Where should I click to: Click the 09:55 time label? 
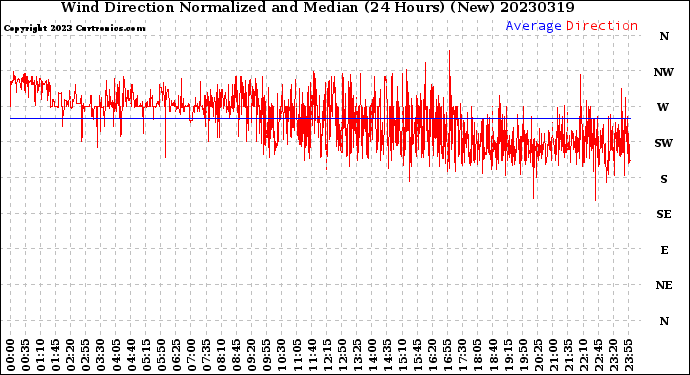[x=267, y=355]
